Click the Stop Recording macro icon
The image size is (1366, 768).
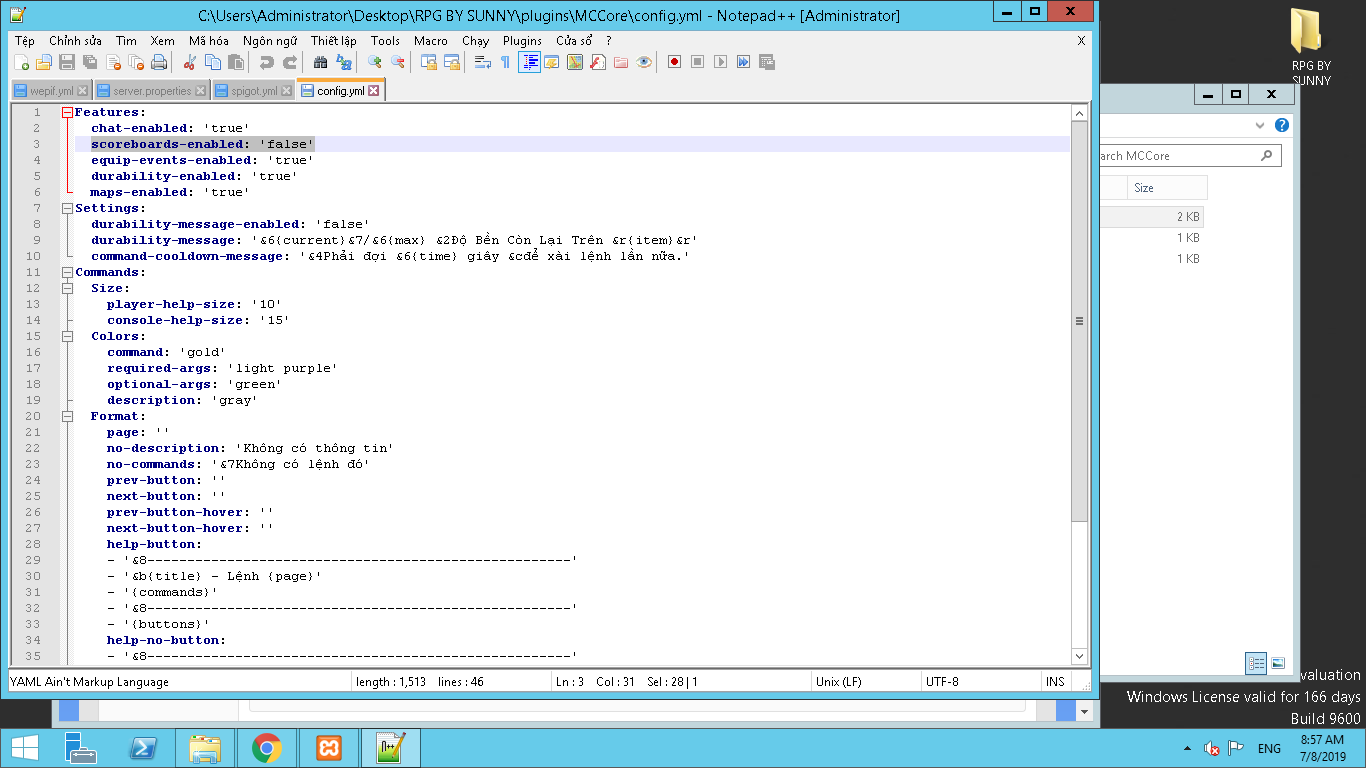click(x=698, y=62)
